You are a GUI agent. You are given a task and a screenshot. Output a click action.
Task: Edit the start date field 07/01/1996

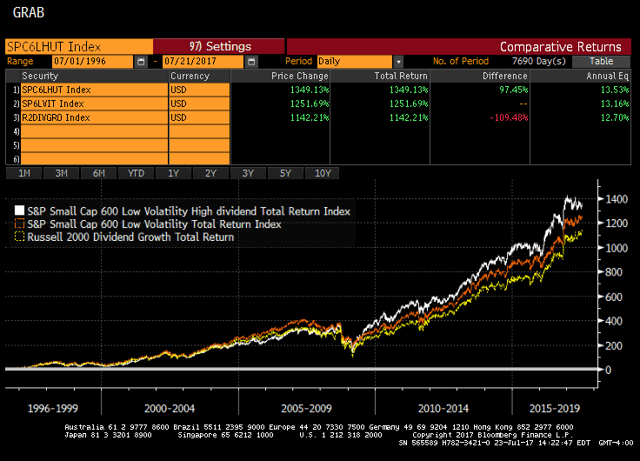[x=93, y=61]
